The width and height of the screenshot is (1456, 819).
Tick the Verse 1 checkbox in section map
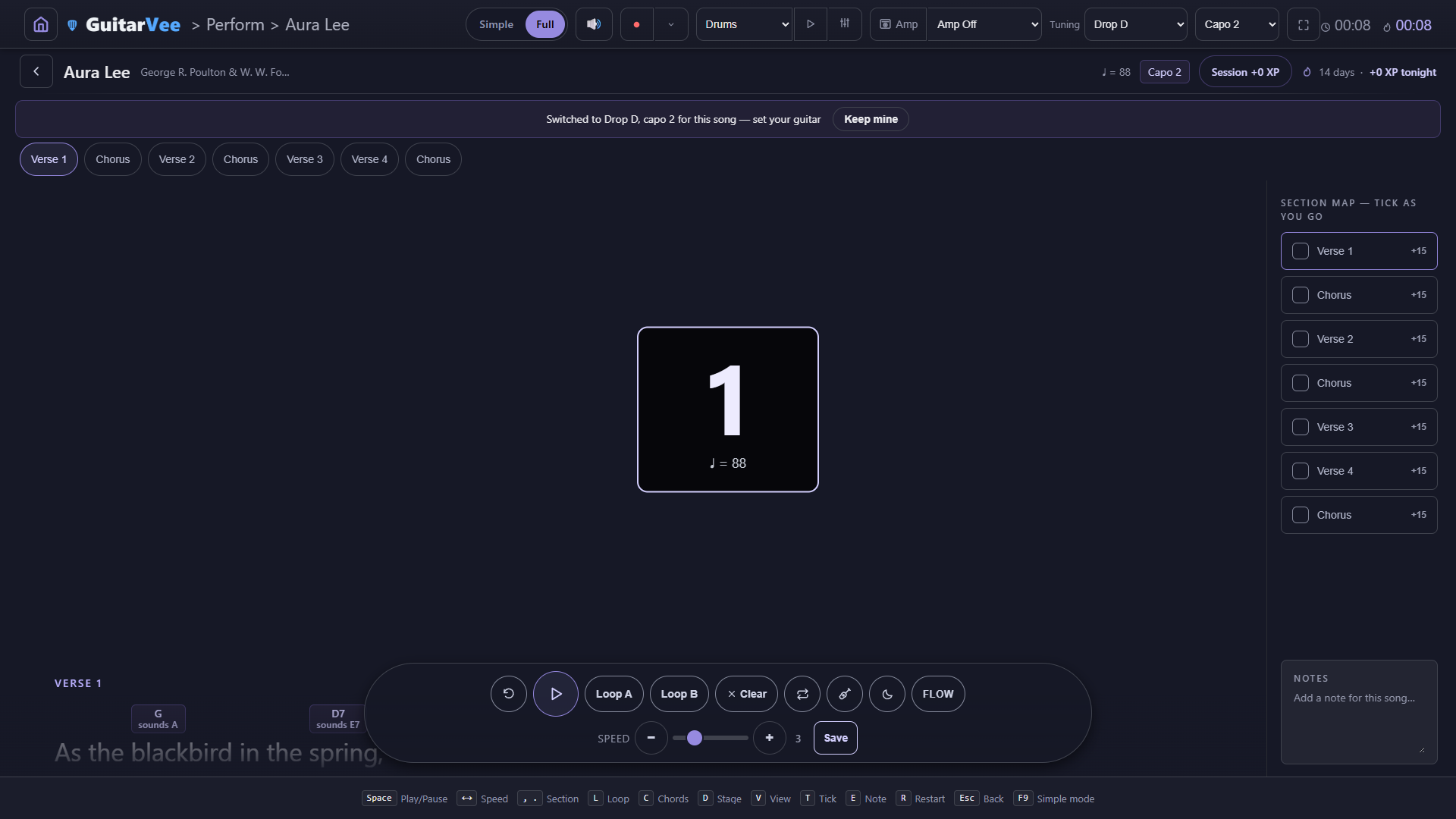click(x=1301, y=251)
